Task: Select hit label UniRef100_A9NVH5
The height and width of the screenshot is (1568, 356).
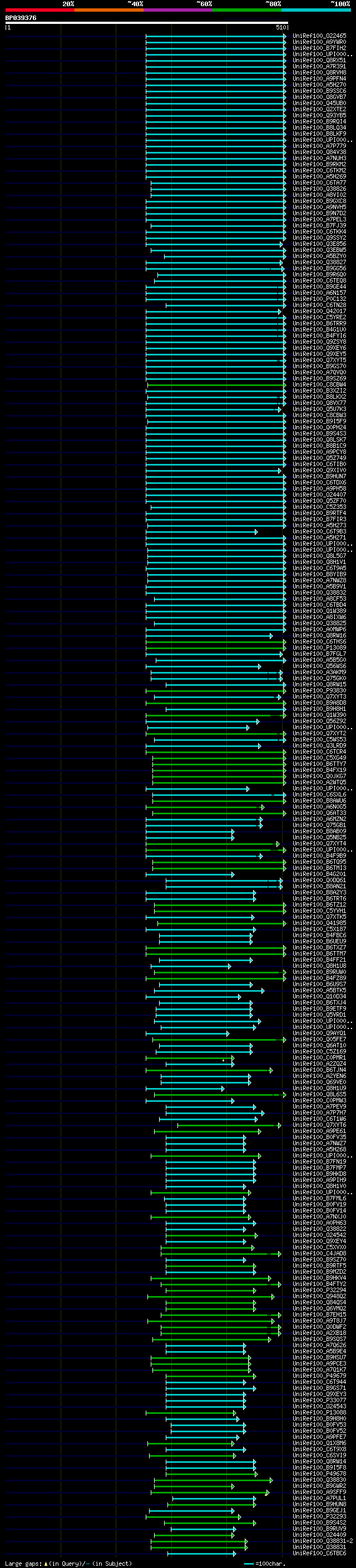Action: (319, 207)
